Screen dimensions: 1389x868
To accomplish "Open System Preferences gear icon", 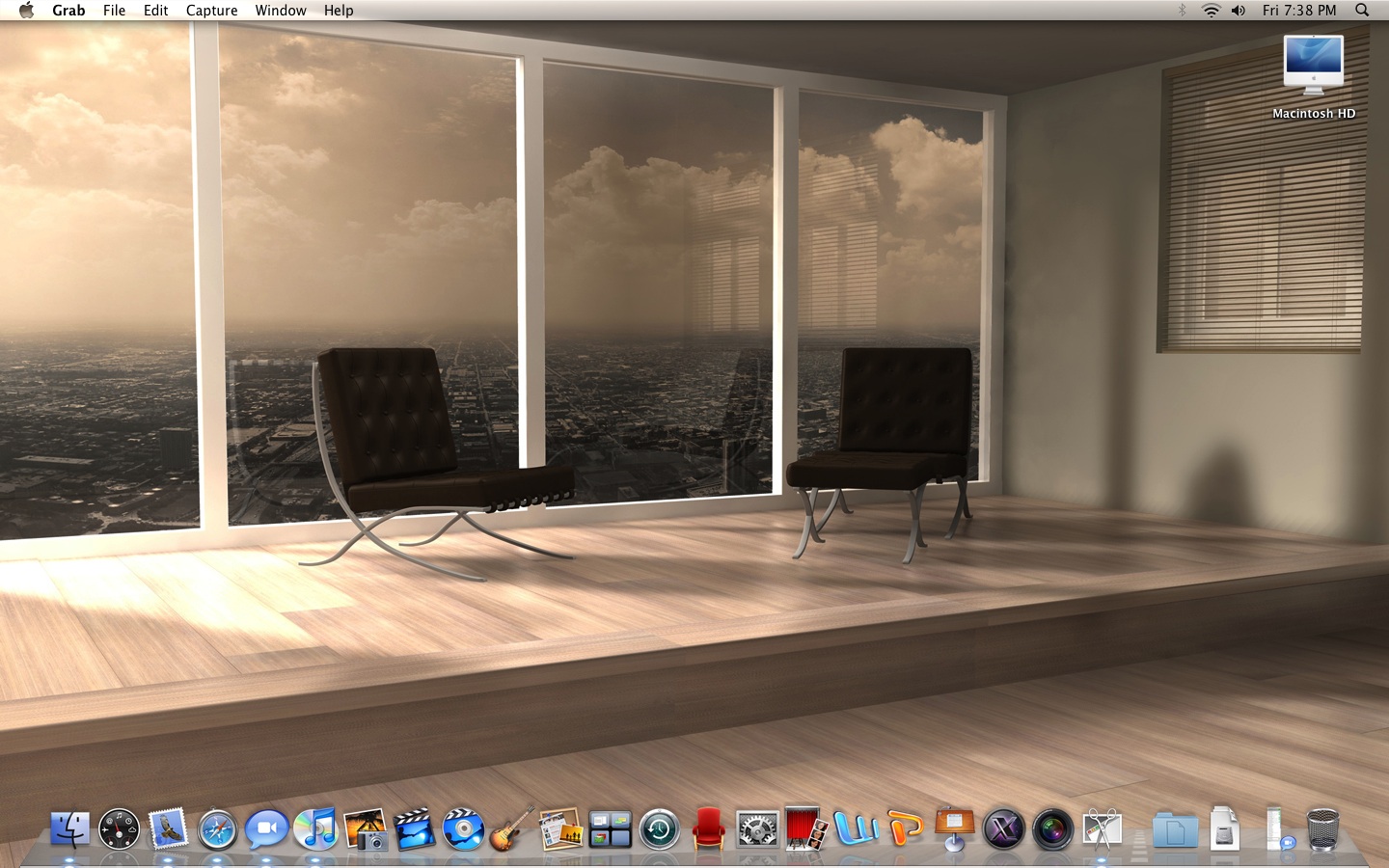I will (x=757, y=829).
